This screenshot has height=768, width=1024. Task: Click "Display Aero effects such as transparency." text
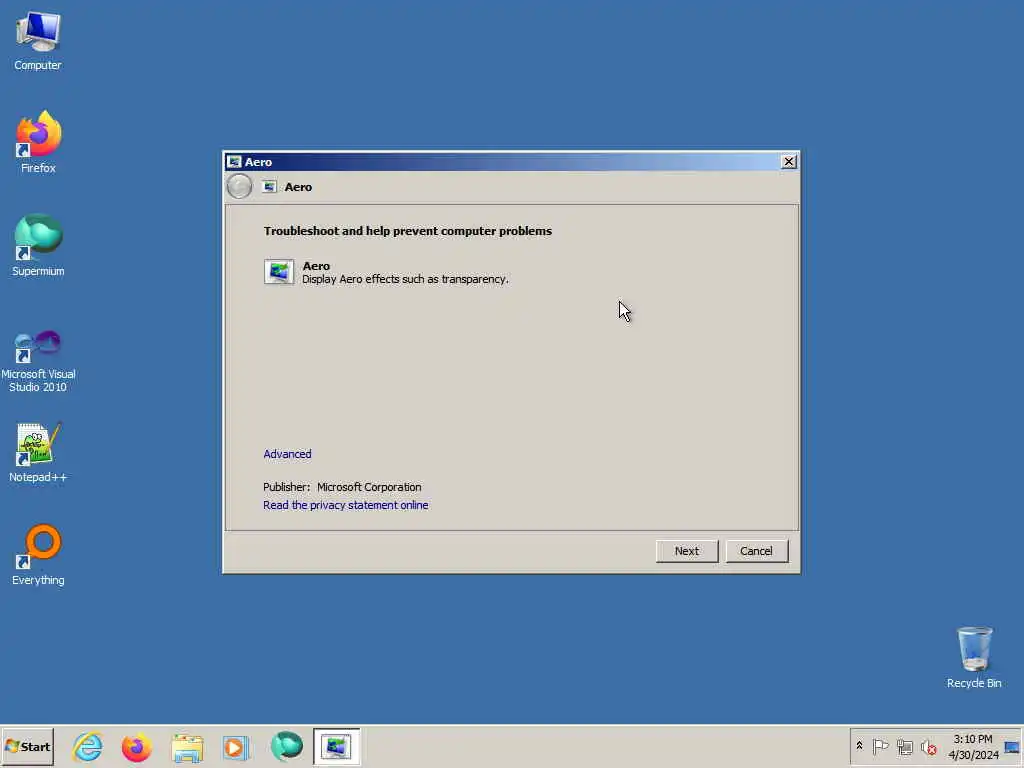click(x=405, y=279)
